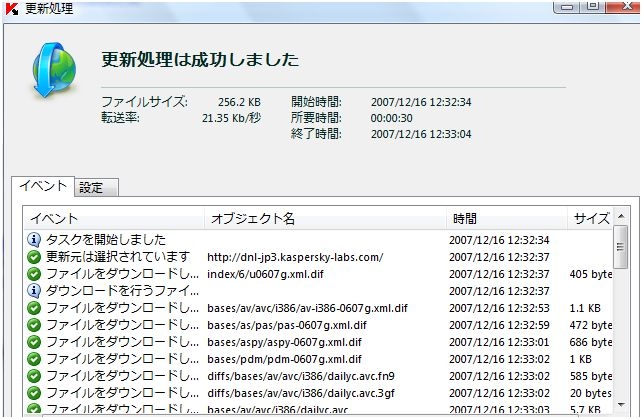Click the 2007/12/16 12:32:53 time cell
The image size is (642, 419).
click(499, 308)
